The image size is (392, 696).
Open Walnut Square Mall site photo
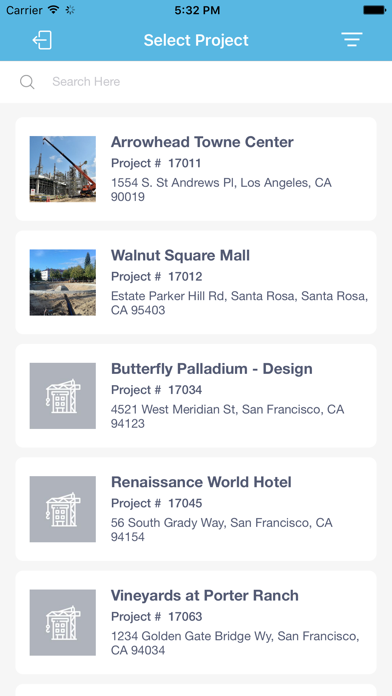pyautogui.click(x=63, y=282)
